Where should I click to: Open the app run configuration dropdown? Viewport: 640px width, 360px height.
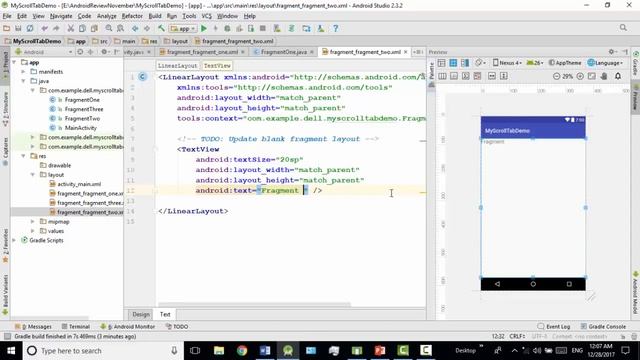[183, 29]
